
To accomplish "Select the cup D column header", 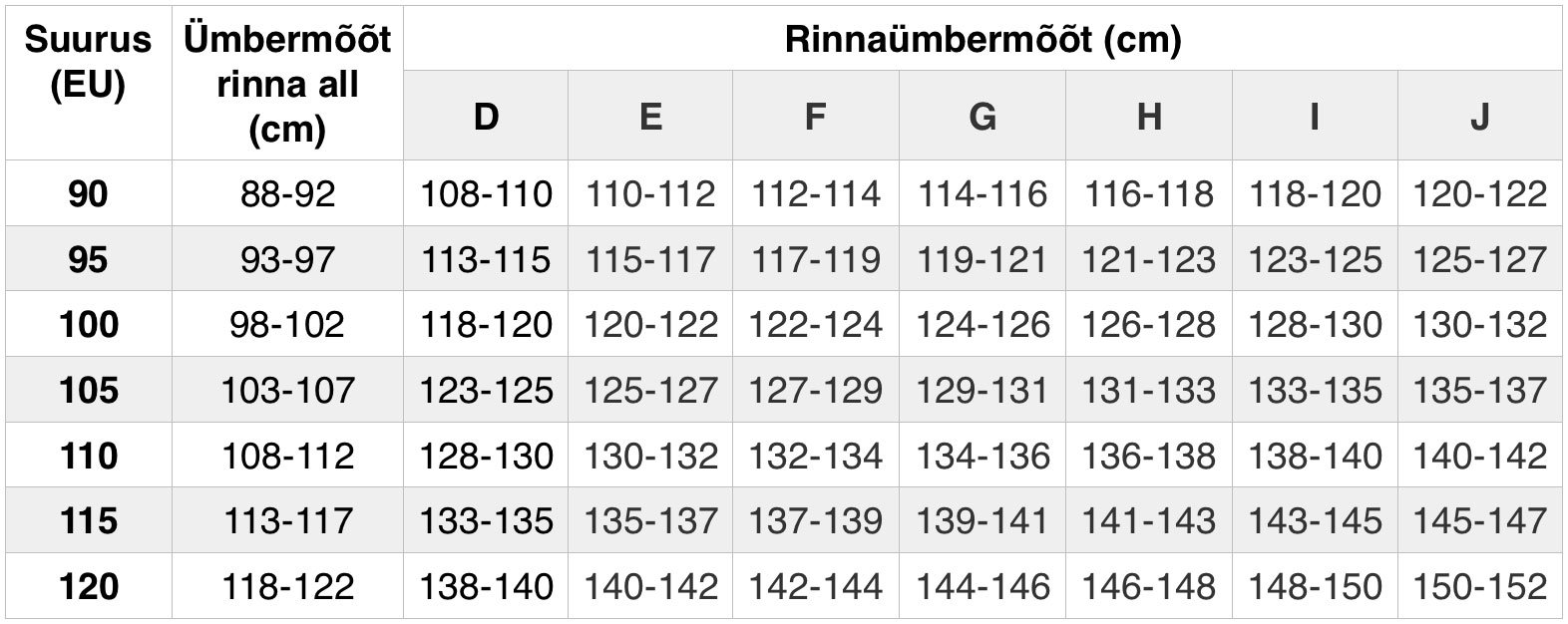I will pyautogui.click(x=486, y=117).
